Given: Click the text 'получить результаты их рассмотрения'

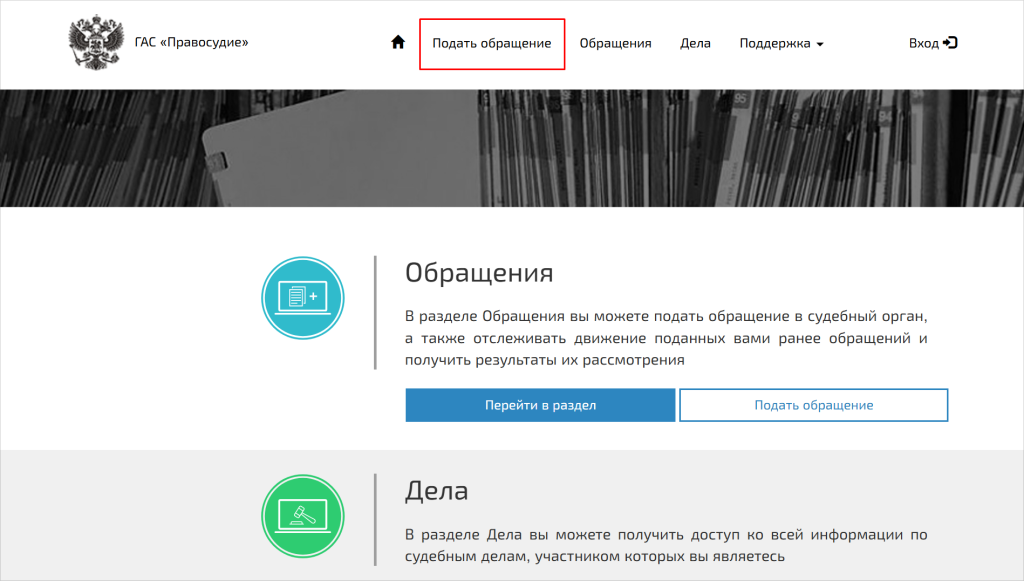Looking at the screenshot, I should click(x=545, y=360).
